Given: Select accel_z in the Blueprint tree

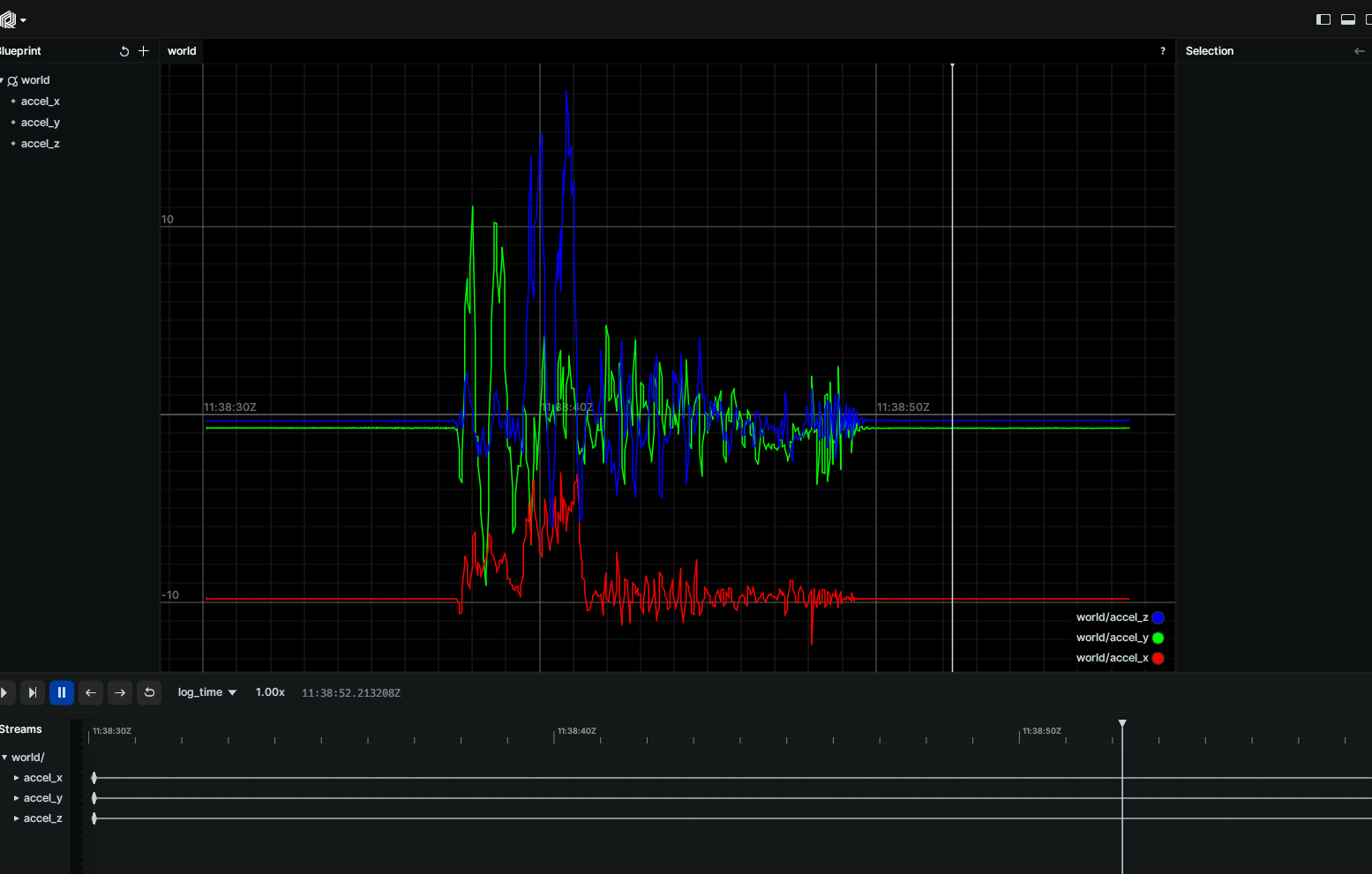Looking at the screenshot, I should [x=41, y=144].
